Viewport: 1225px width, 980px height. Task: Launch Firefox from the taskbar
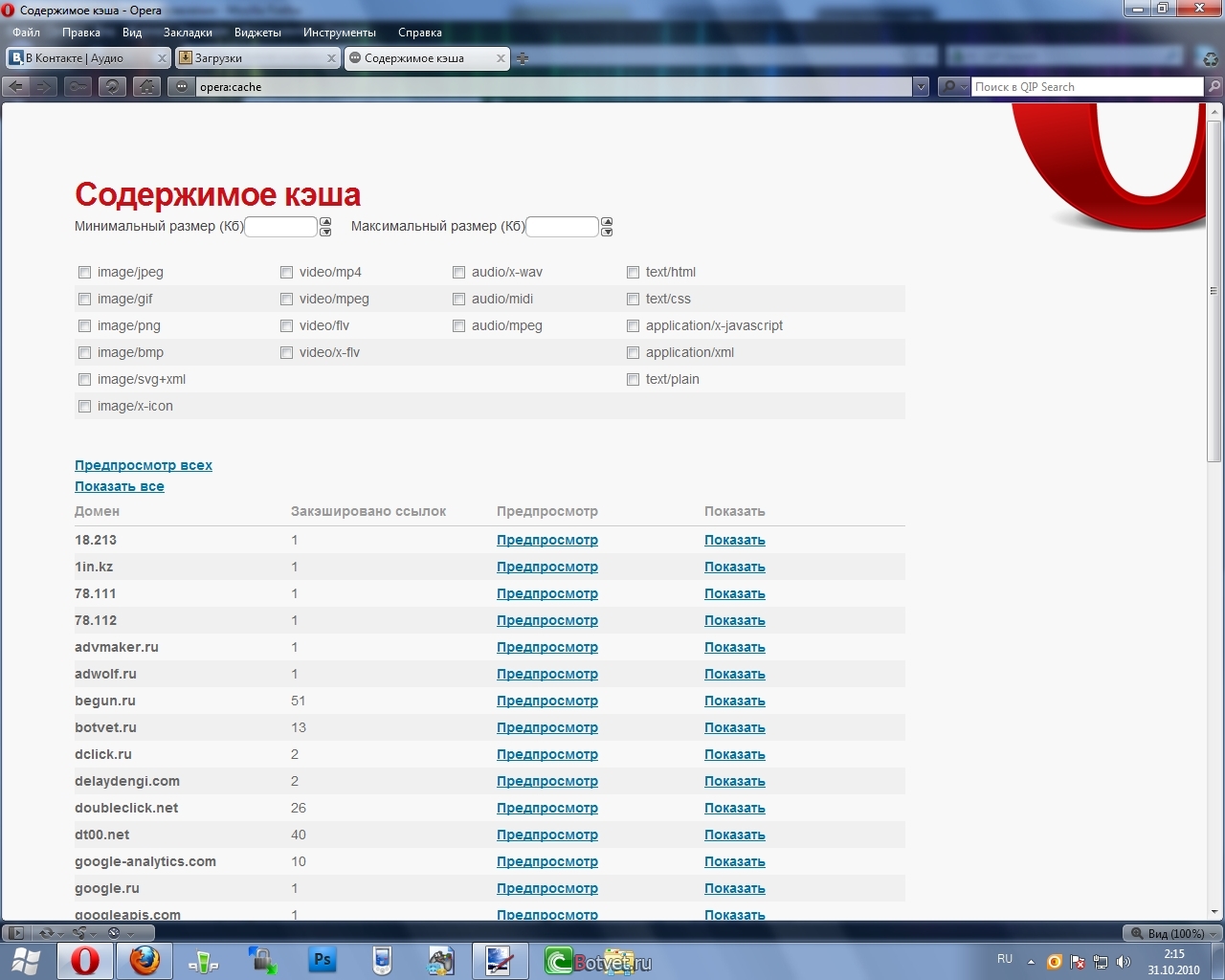point(145,961)
